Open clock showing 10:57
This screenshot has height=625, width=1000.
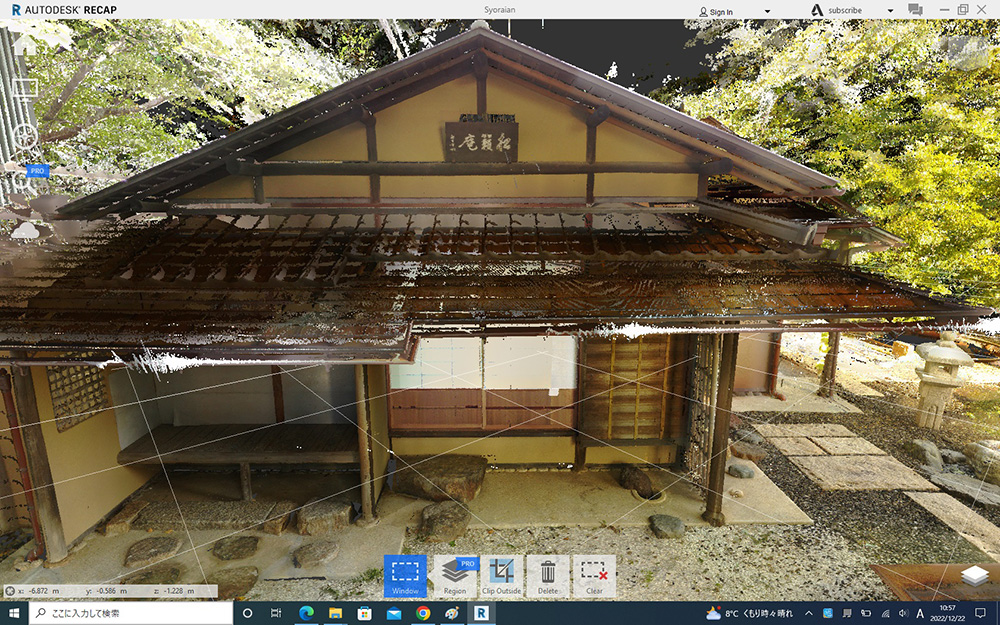click(x=947, y=614)
